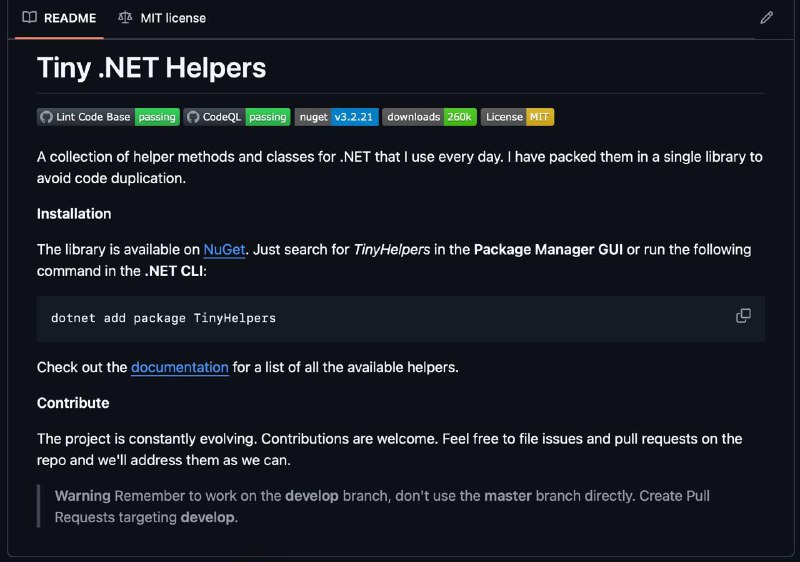
Task: Click the Installation heading
Action: (74, 214)
